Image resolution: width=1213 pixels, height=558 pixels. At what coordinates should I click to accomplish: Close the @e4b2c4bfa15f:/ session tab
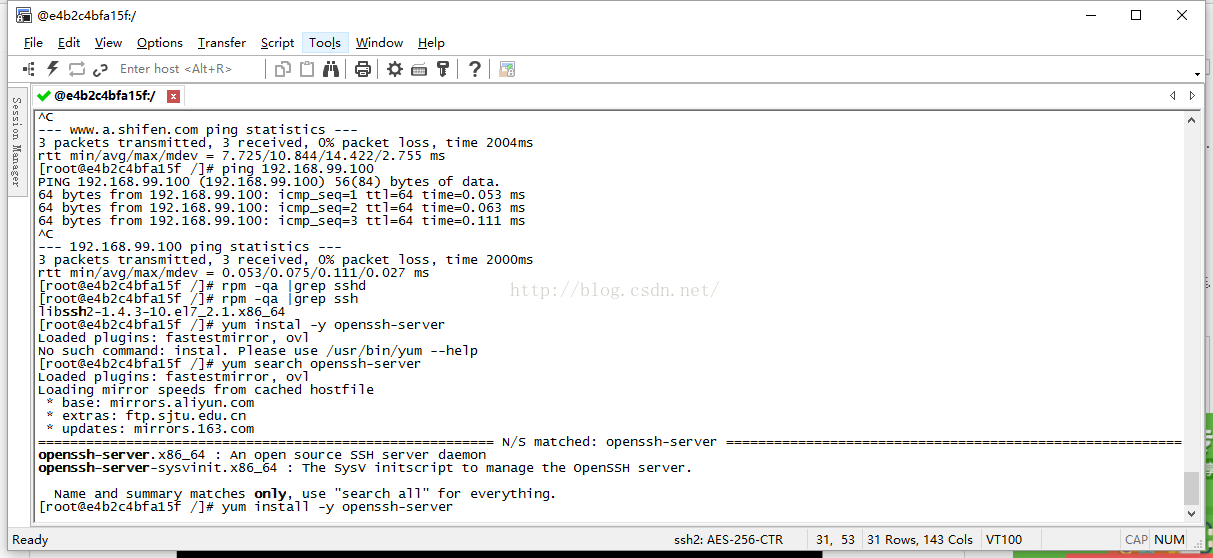(174, 96)
